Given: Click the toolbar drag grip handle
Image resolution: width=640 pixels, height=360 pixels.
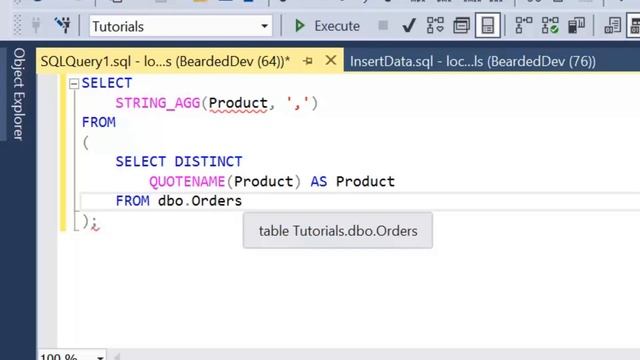Looking at the screenshot, I should pos(18,26).
